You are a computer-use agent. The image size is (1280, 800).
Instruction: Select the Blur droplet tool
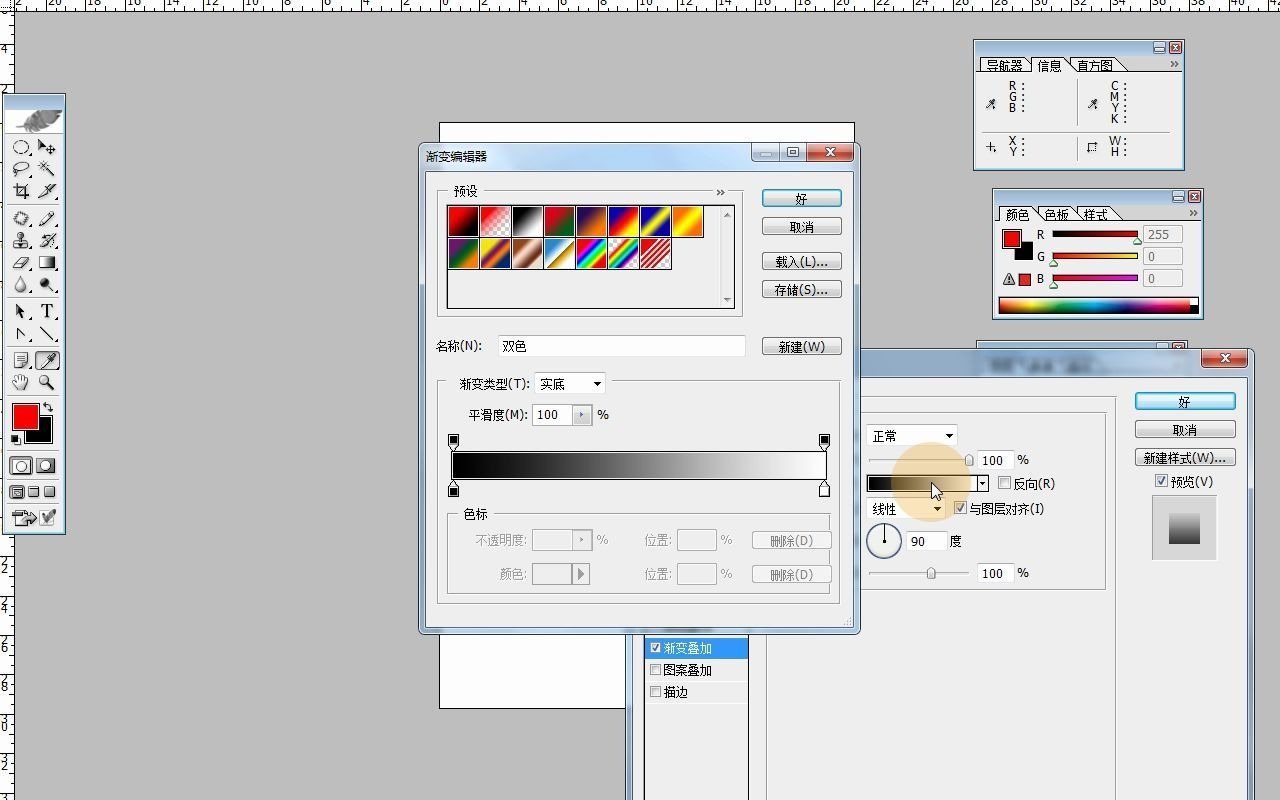point(21,285)
